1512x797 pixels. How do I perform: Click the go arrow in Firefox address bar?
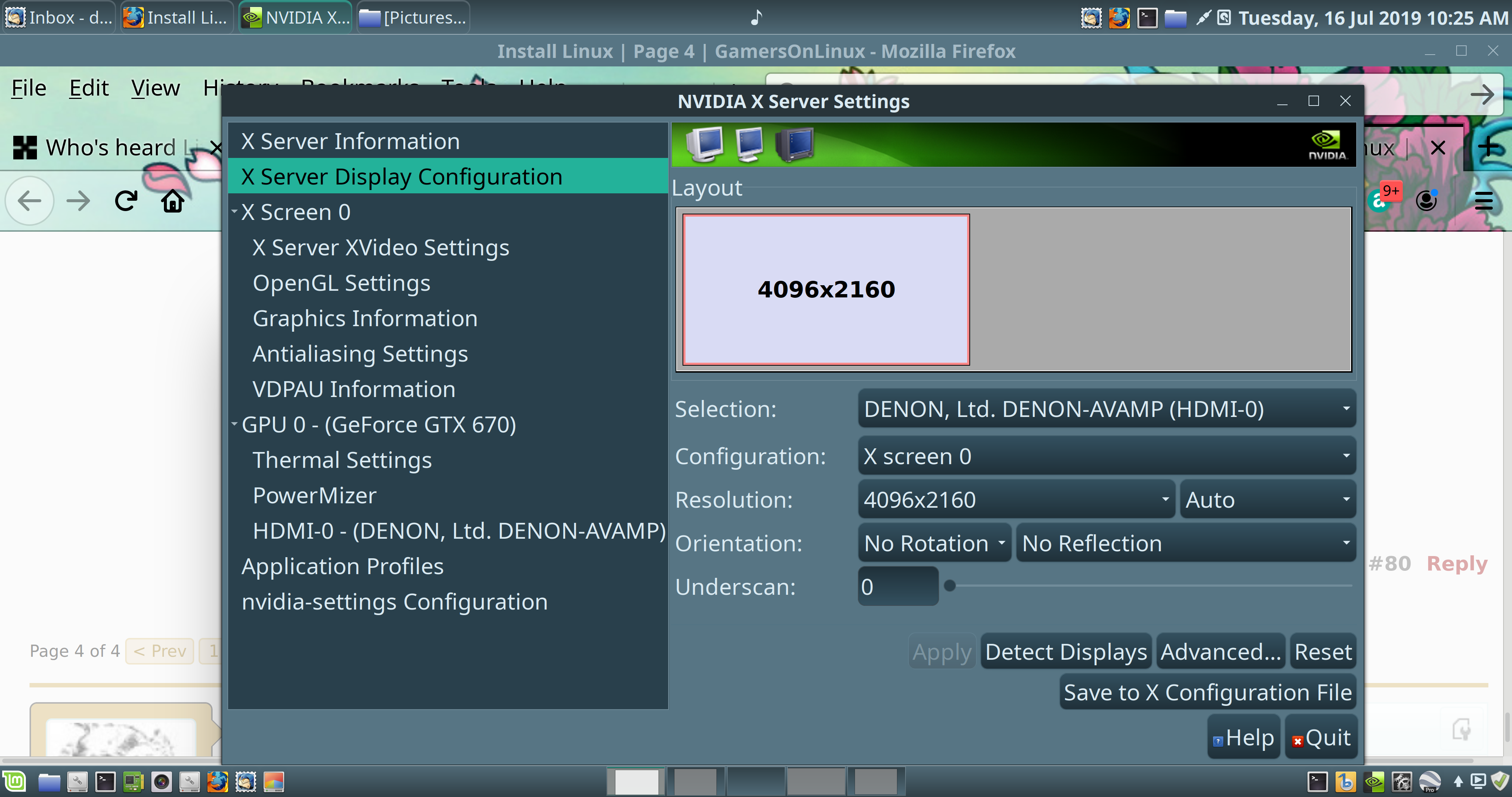click(1482, 94)
